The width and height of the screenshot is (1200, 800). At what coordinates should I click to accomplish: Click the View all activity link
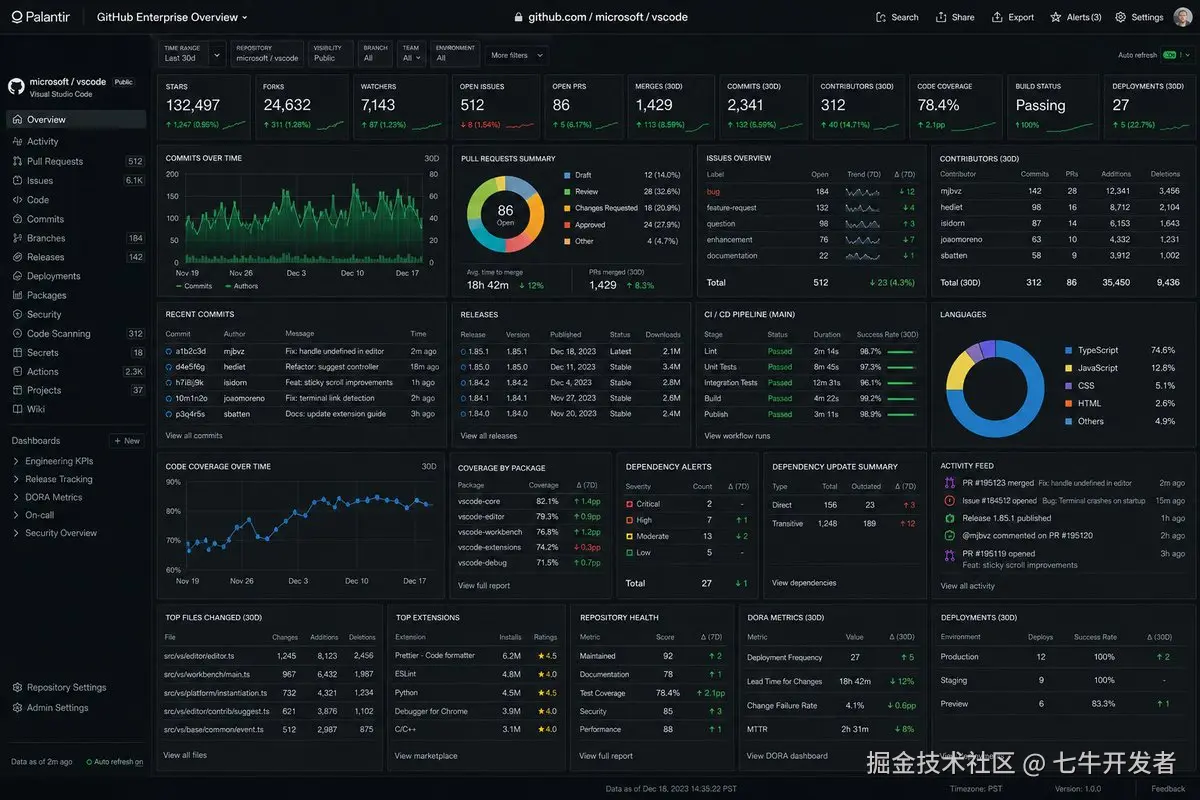point(968,586)
